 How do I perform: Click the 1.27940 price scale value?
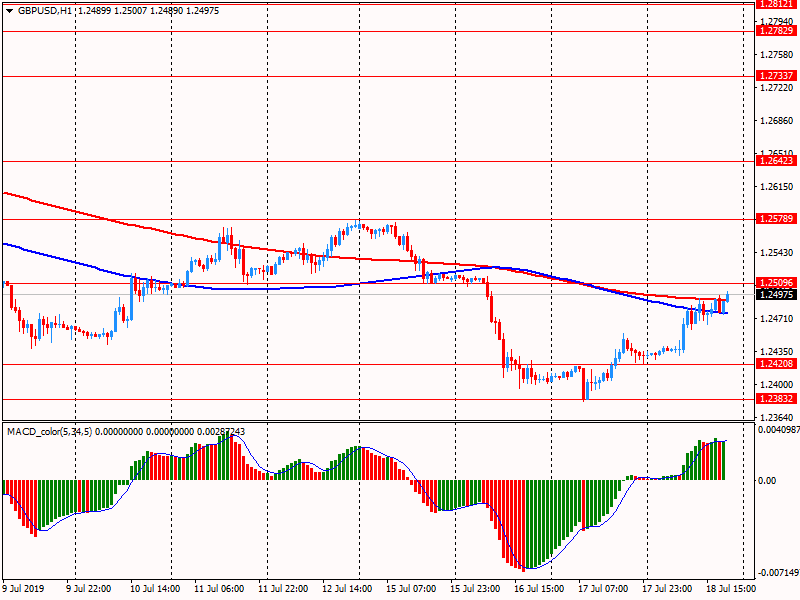coord(777,21)
